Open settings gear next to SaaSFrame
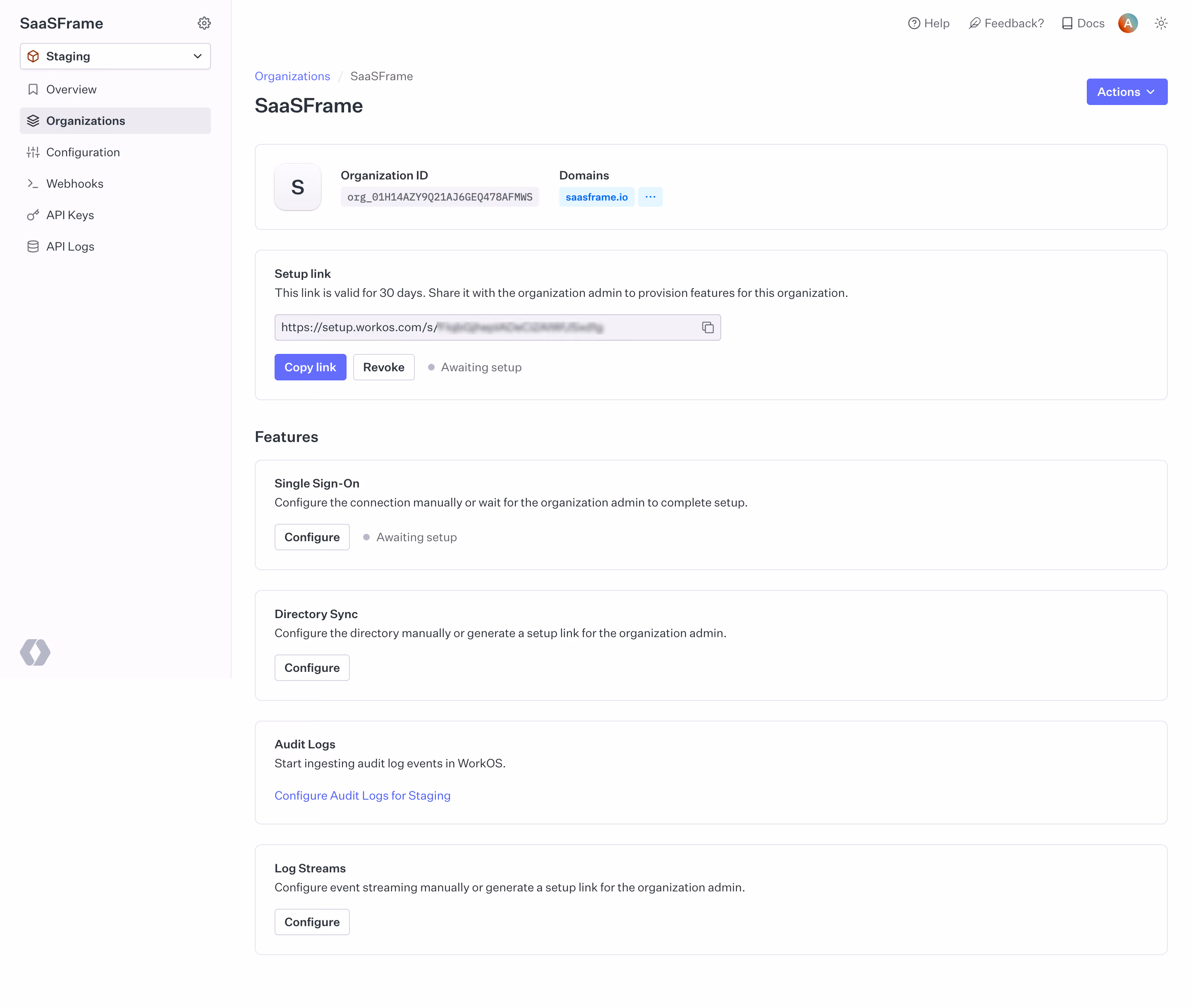1191x1008 pixels. tap(204, 24)
